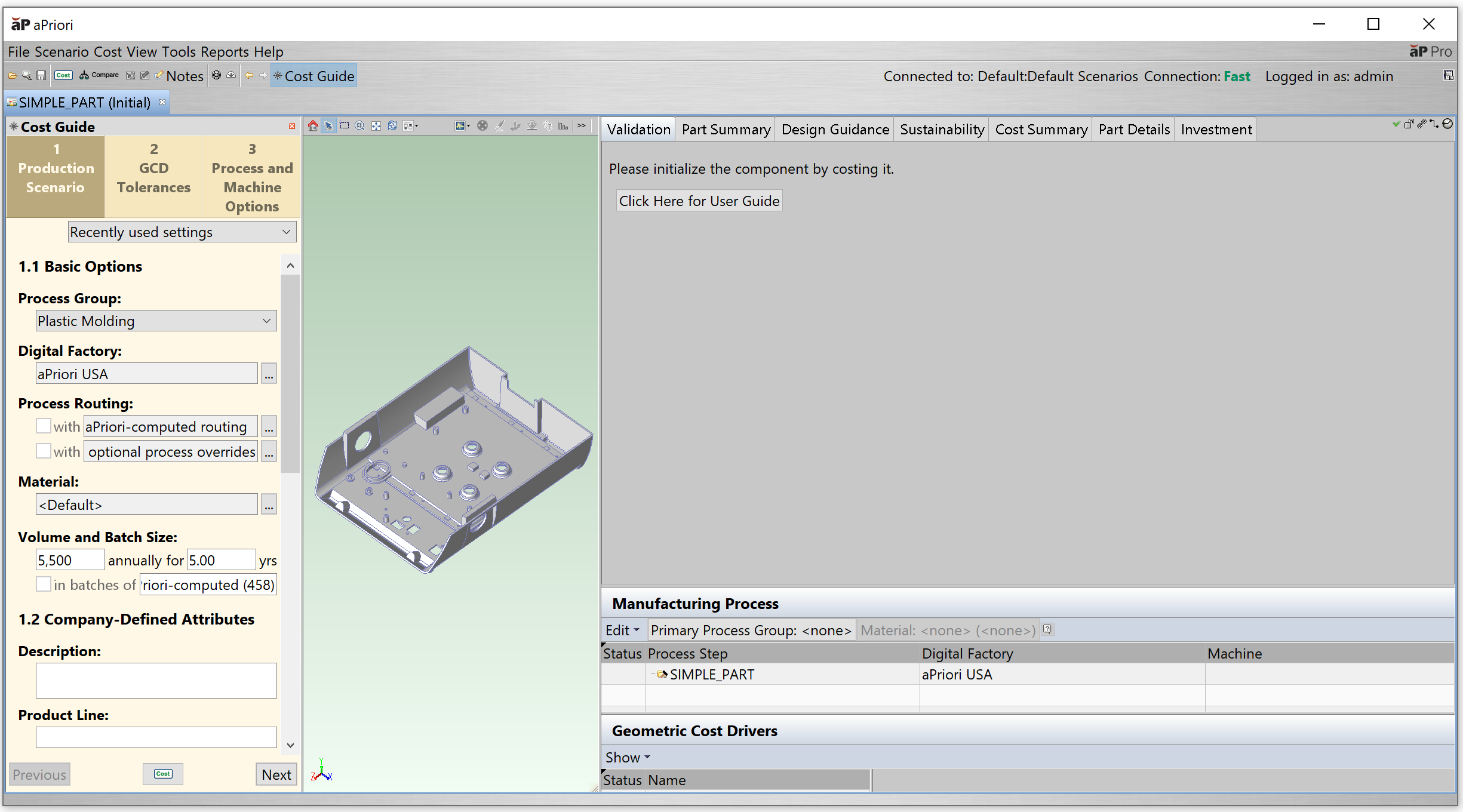1463x812 pixels.
Task: Save with the floppy disk icon
Action: click(x=41, y=76)
